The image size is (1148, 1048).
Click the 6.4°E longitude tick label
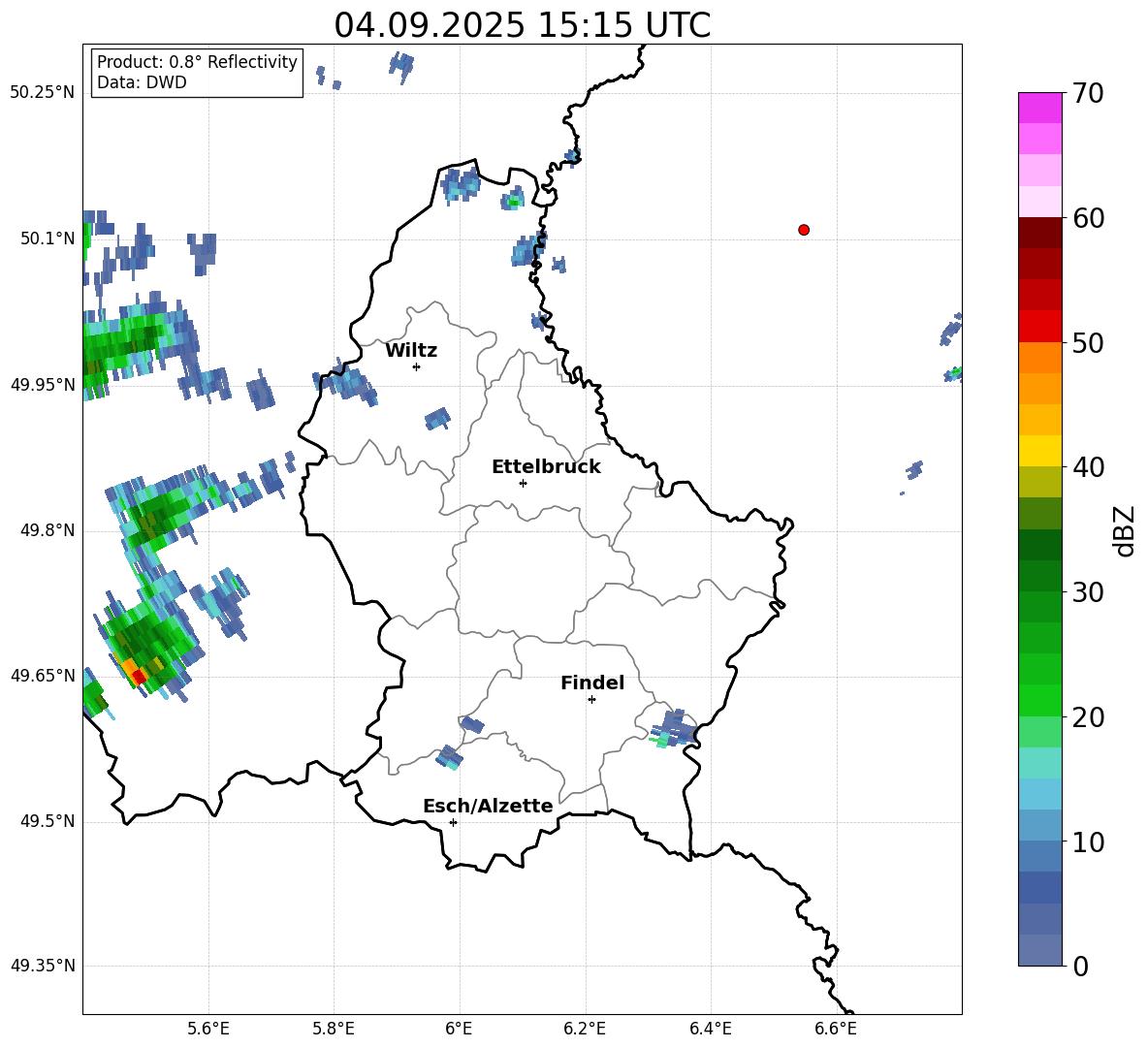pos(710,1029)
